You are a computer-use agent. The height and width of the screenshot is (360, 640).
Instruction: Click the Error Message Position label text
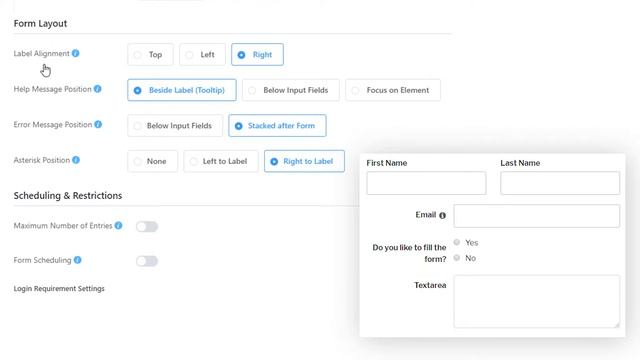point(53,124)
